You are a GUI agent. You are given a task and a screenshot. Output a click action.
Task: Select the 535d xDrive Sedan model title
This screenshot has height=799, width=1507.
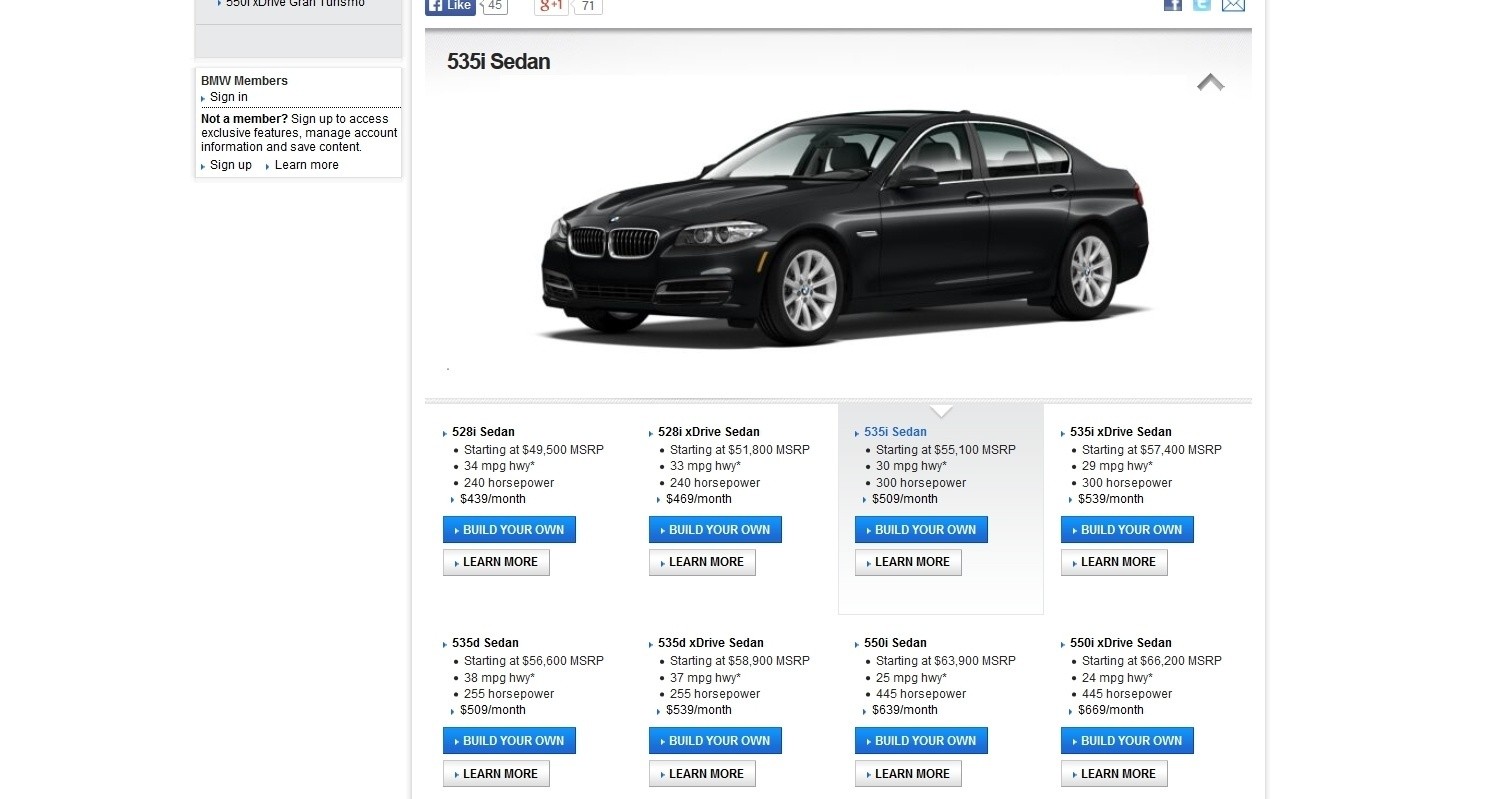pos(710,643)
